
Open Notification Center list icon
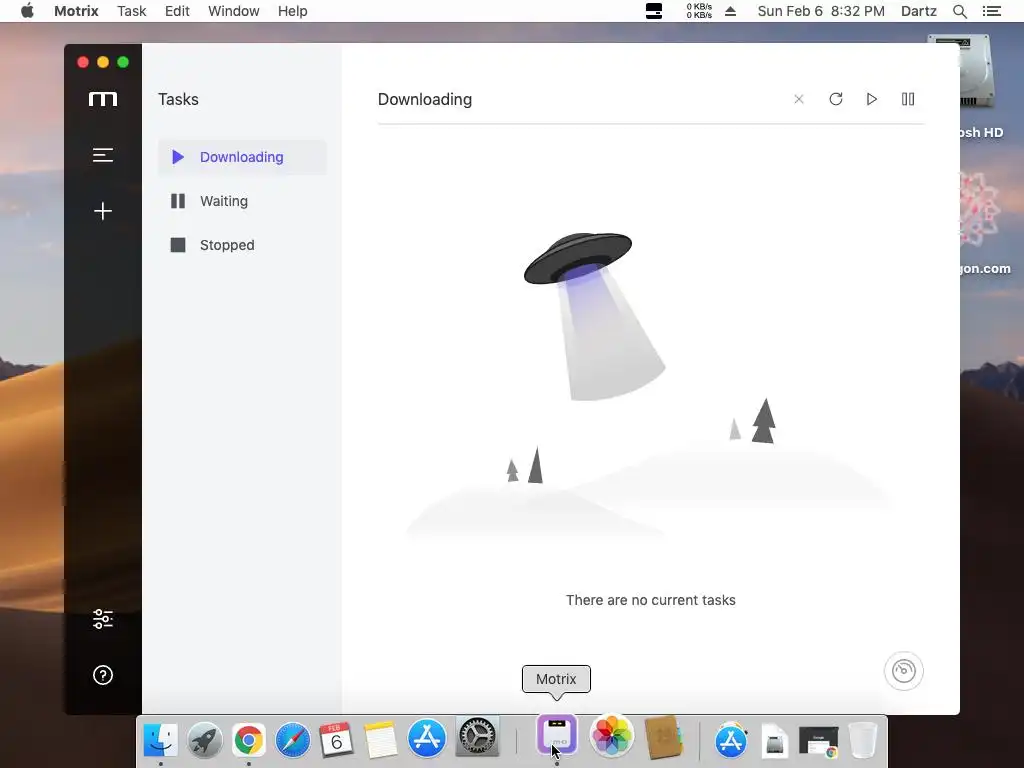[992, 11]
